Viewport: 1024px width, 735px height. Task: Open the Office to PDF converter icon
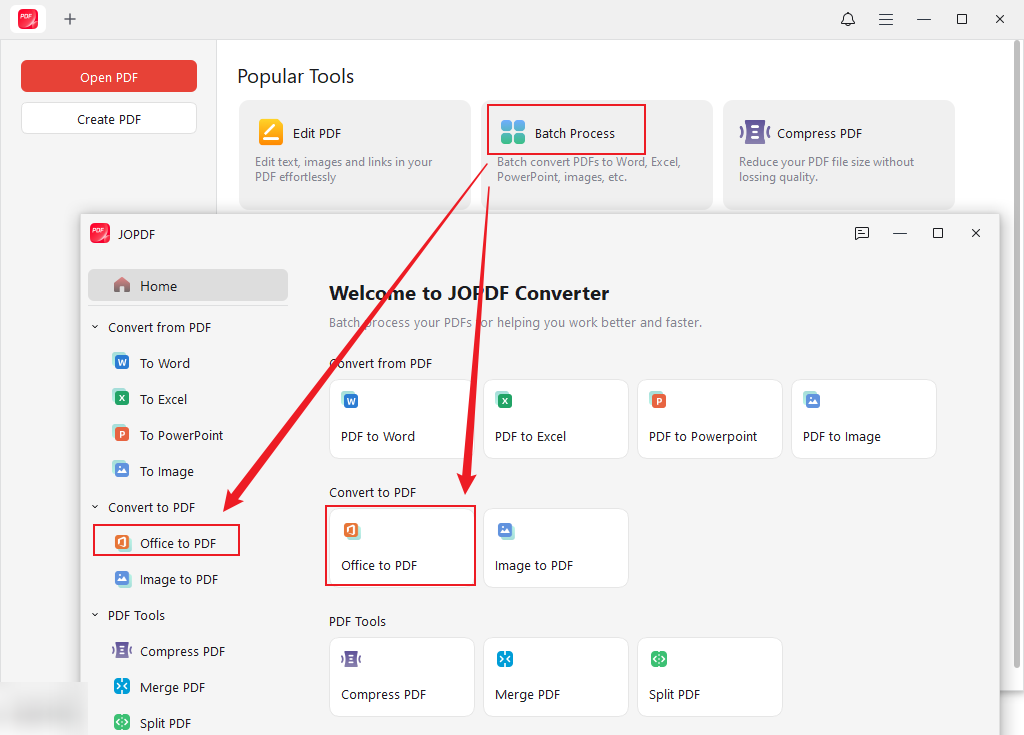(x=351, y=529)
